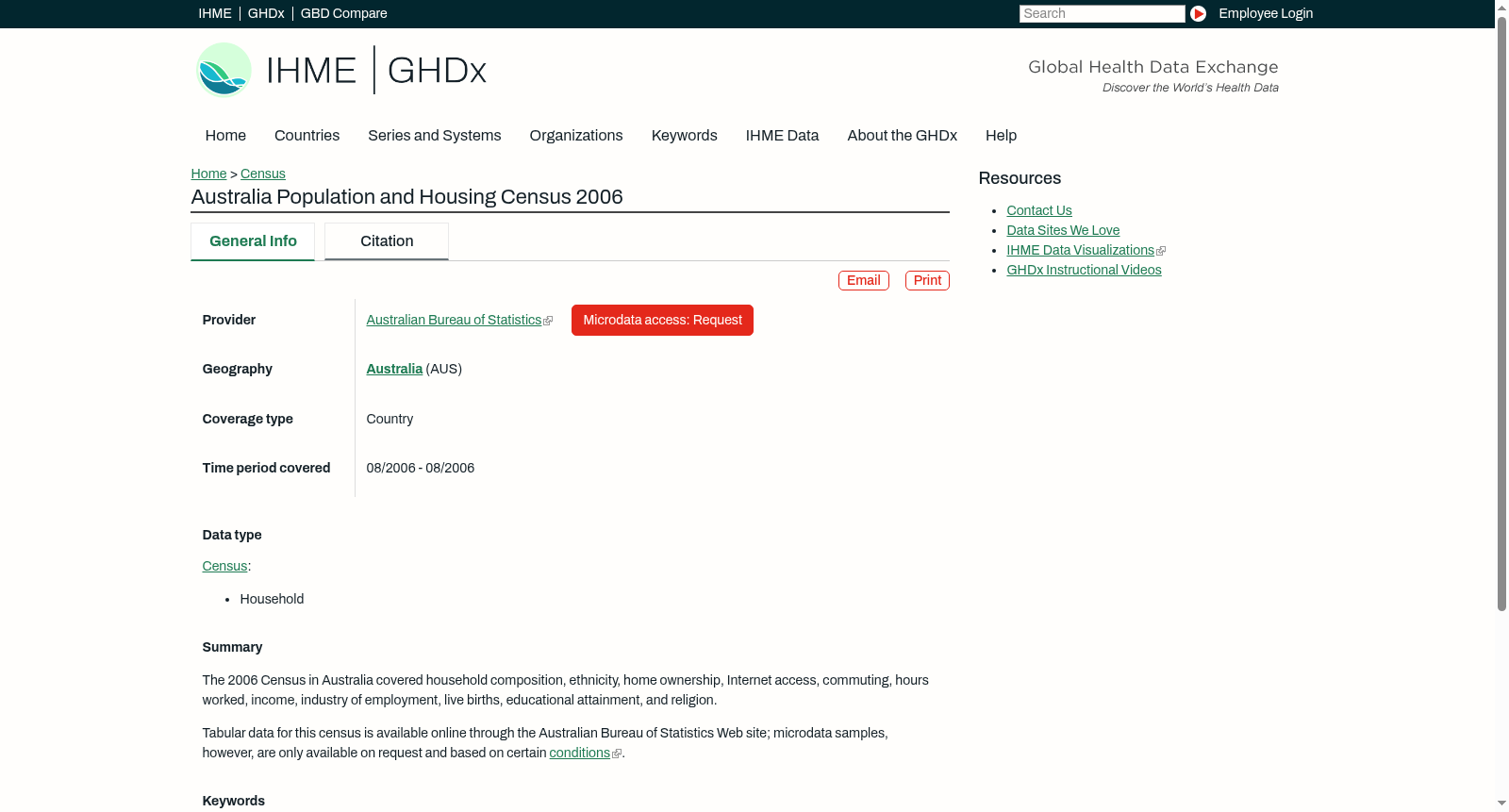This screenshot has width=1509, height=812.
Task: Open GHDx Instructional Videos link
Action: tap(1084, 270)
